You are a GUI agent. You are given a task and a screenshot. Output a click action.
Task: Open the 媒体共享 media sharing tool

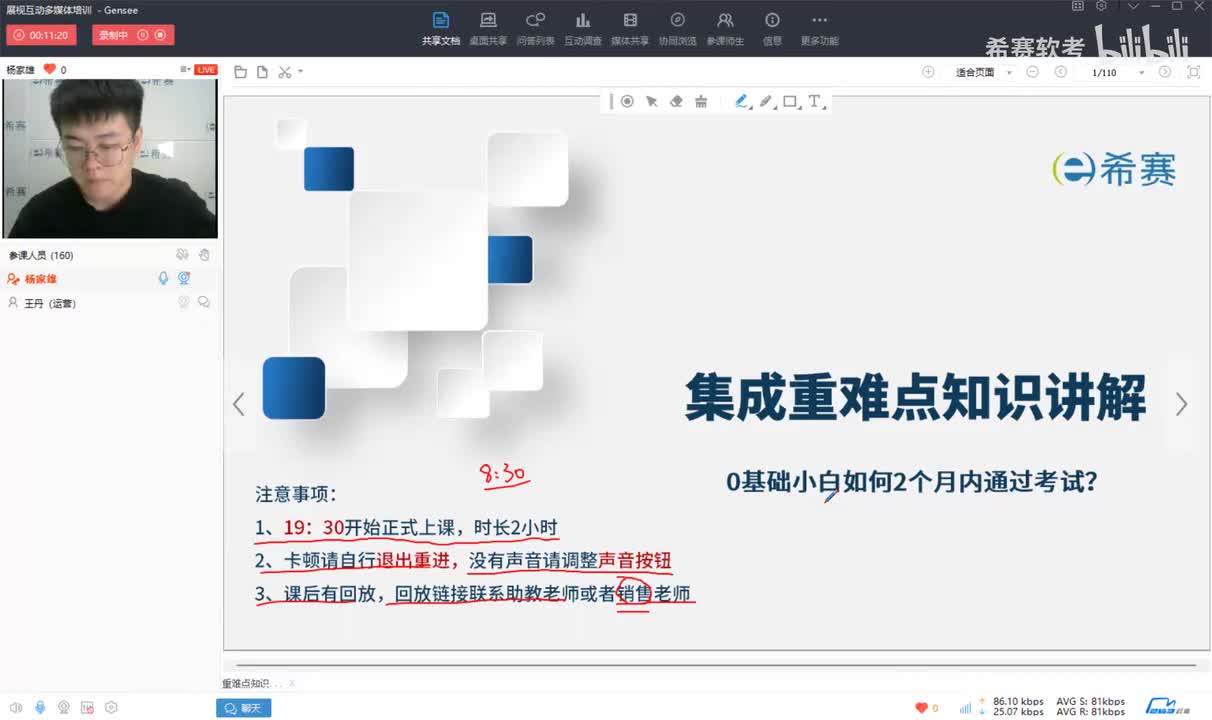630,28
